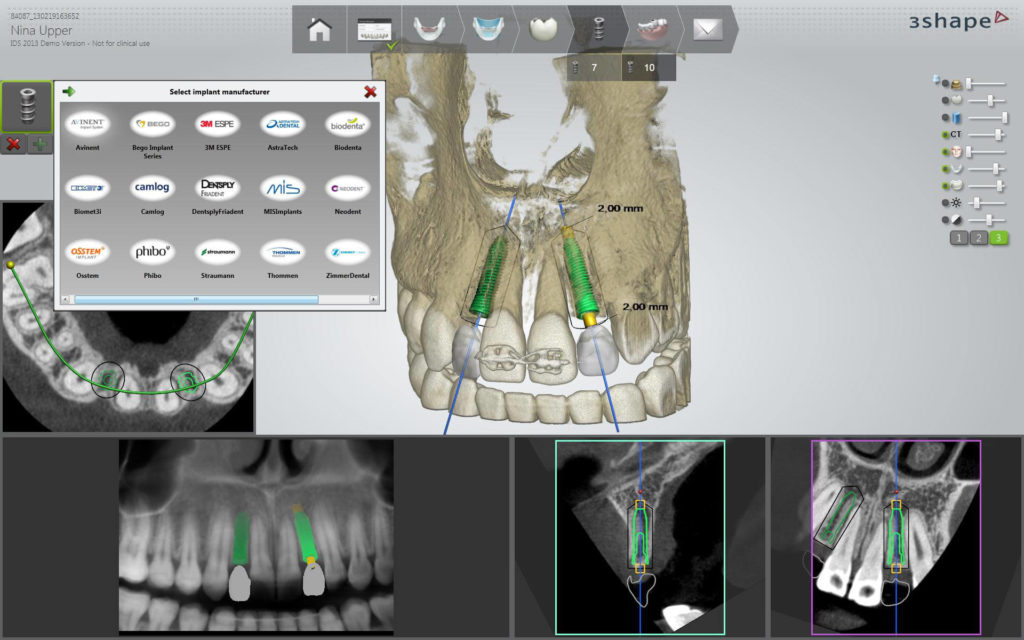Go to the Home workflow step
The image size is (1024, 640).
pos(319,29)
